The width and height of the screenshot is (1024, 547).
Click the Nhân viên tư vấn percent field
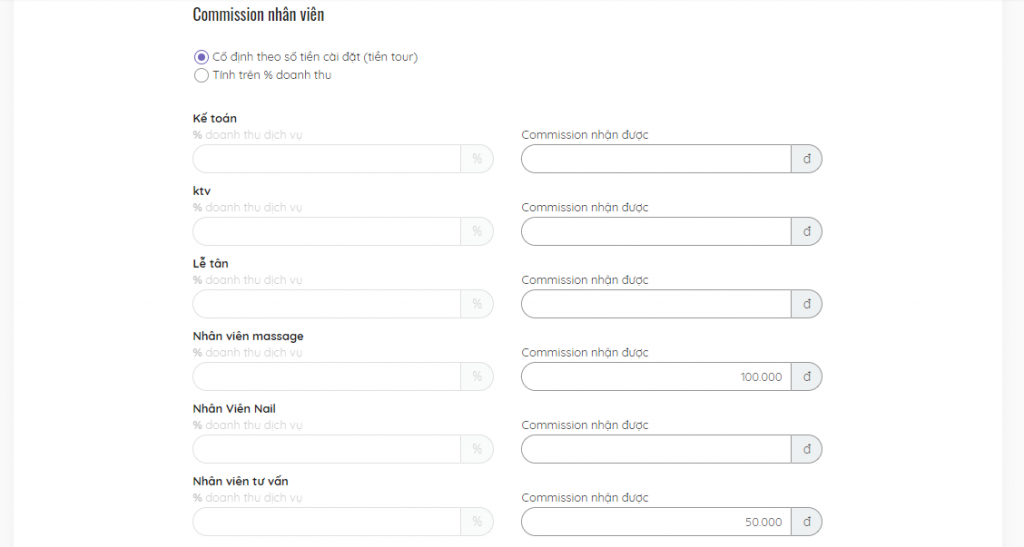(x=327, y=522)
